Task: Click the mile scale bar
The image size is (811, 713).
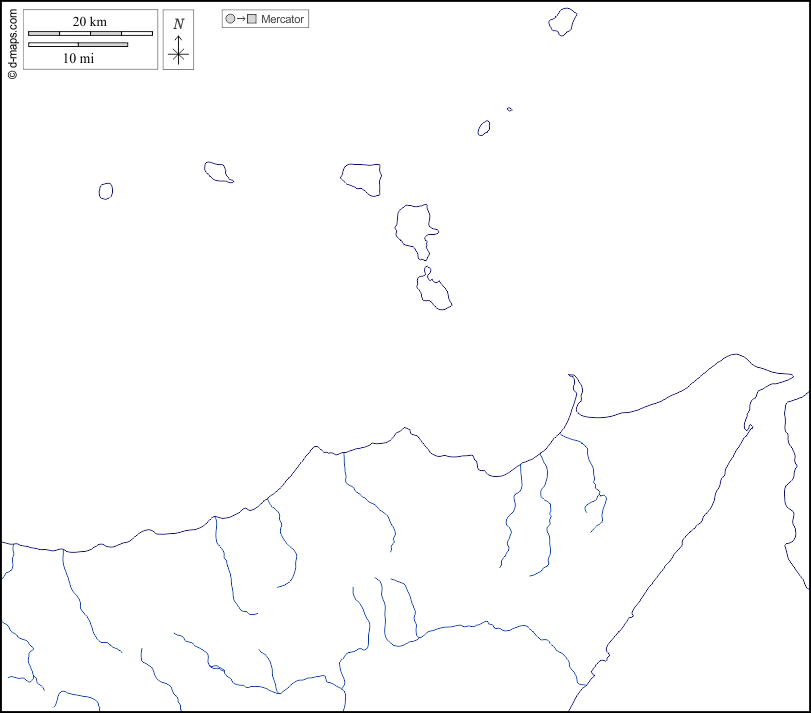Action: (x=78, y=44)
